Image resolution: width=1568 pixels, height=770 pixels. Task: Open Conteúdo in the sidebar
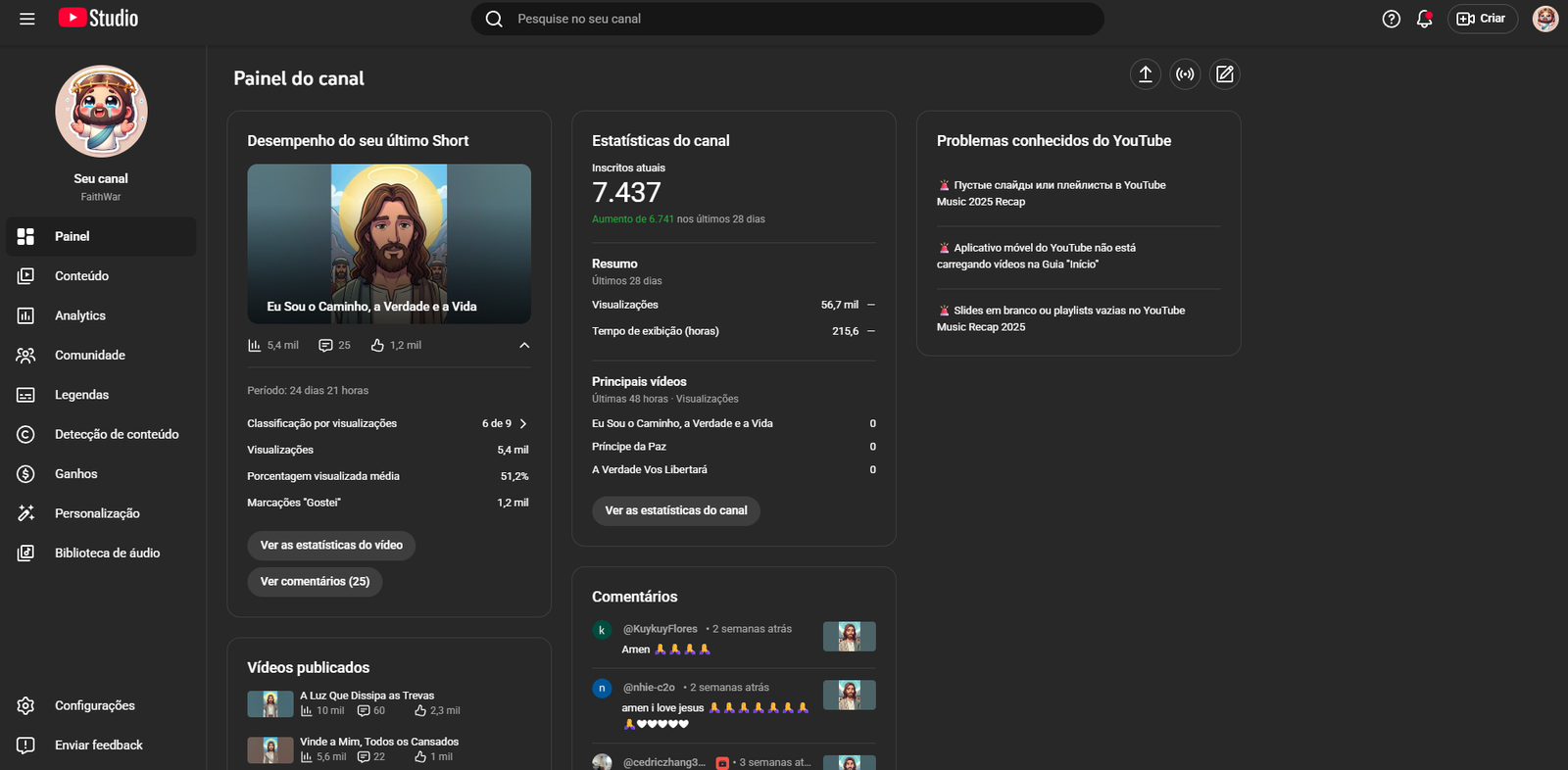pyautogui.click(x=81, y=276)
